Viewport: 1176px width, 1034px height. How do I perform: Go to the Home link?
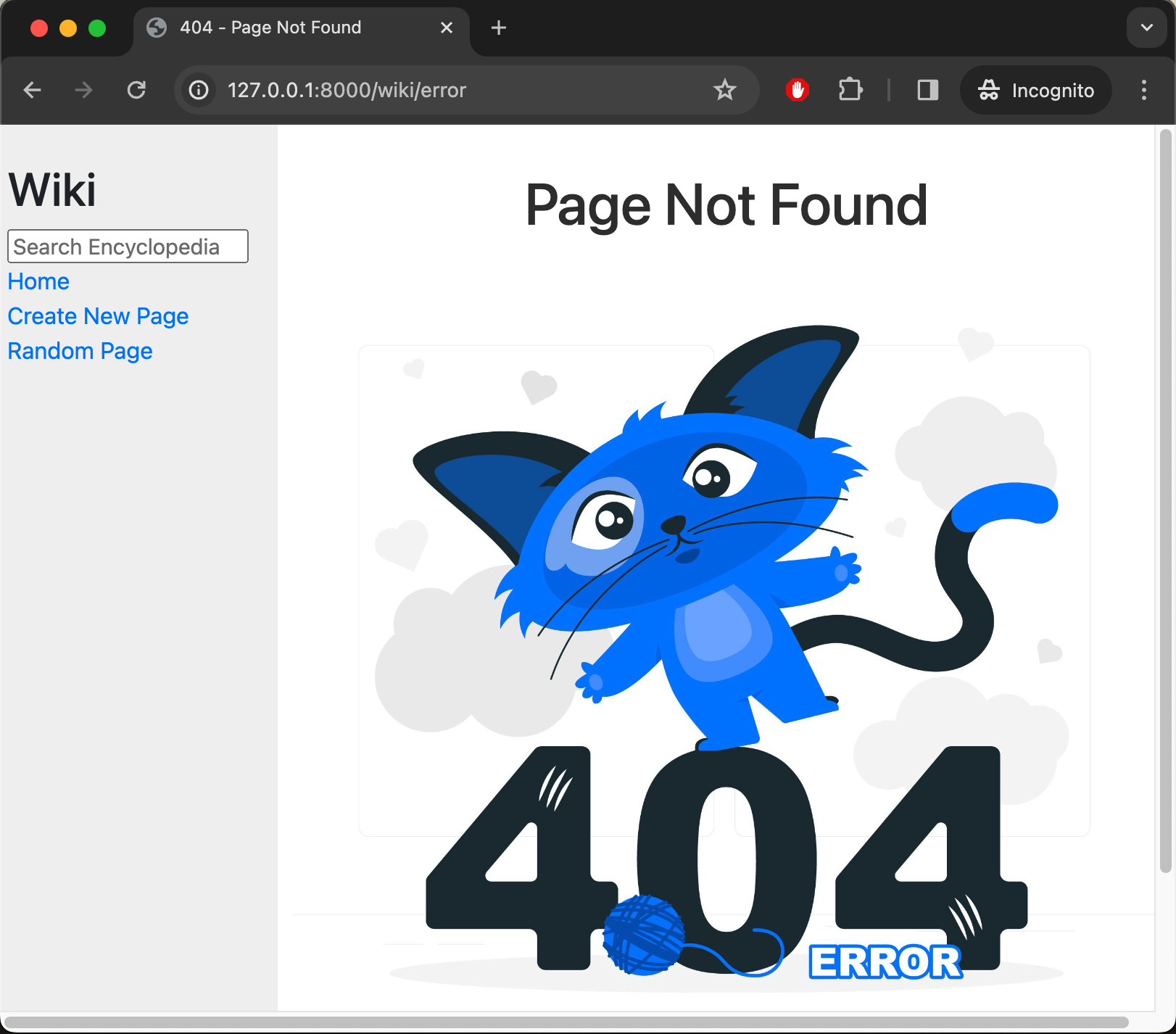tap(38, 281)
